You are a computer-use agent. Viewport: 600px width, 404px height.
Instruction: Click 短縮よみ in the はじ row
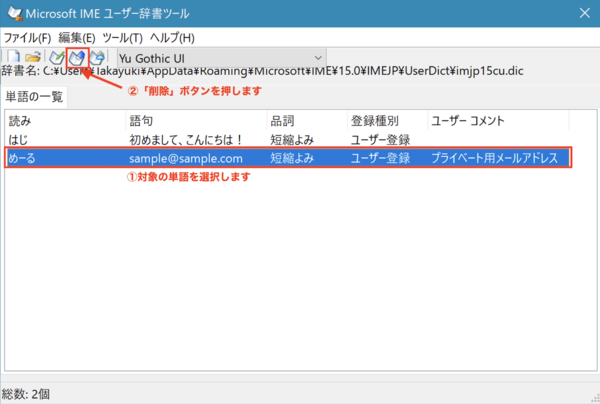click(x=292, y=140)
